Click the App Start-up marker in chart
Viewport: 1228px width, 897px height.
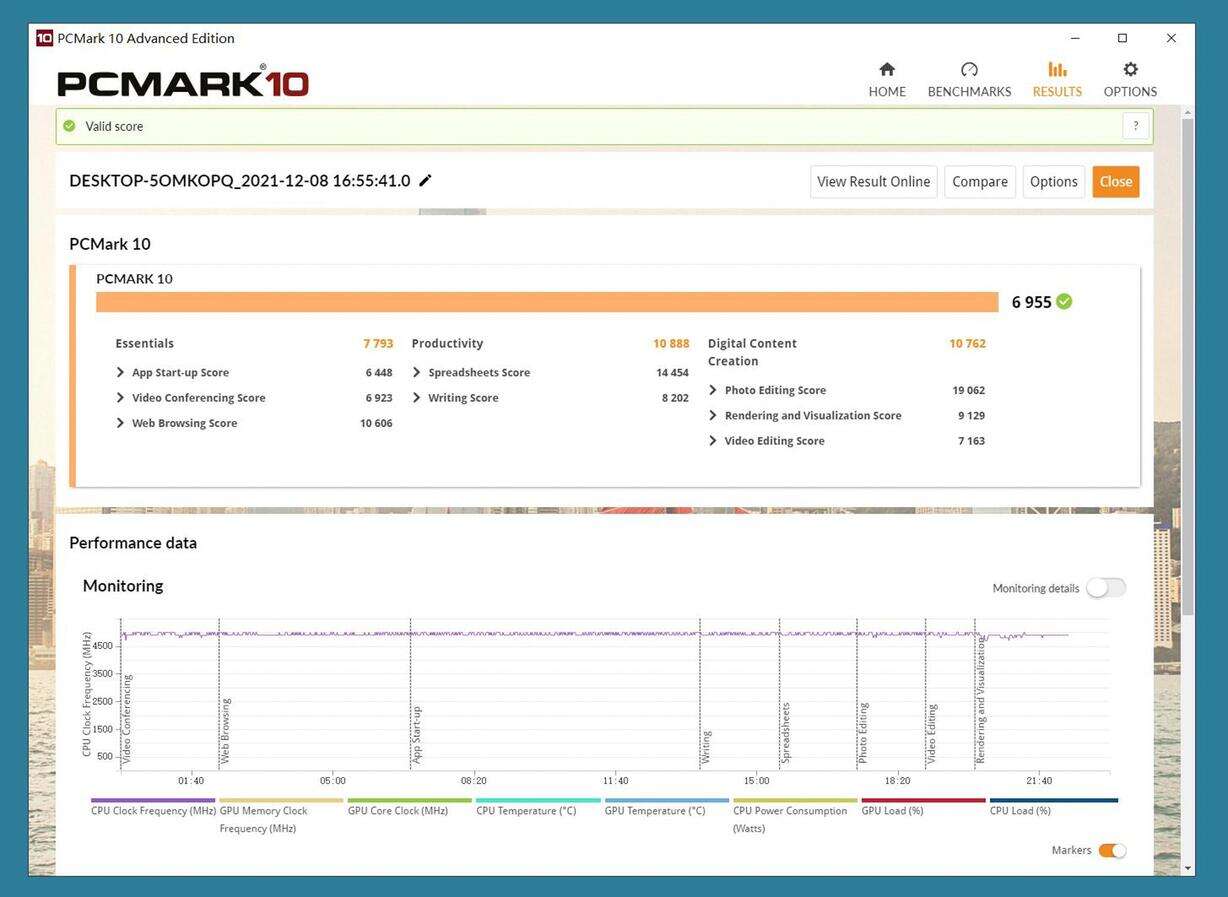[x=417, y=735]
